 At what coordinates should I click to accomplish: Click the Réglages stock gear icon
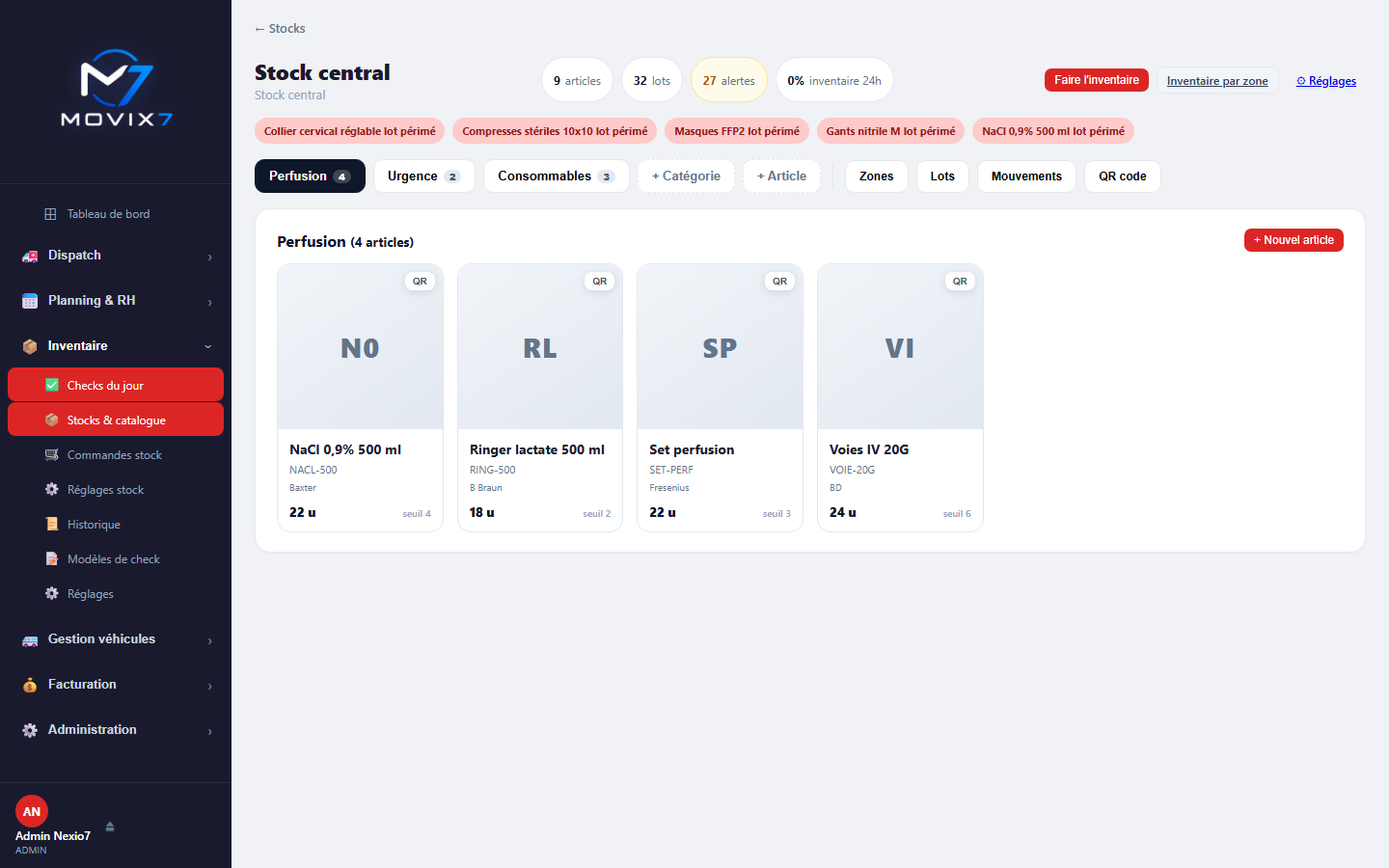click(52, 489)
